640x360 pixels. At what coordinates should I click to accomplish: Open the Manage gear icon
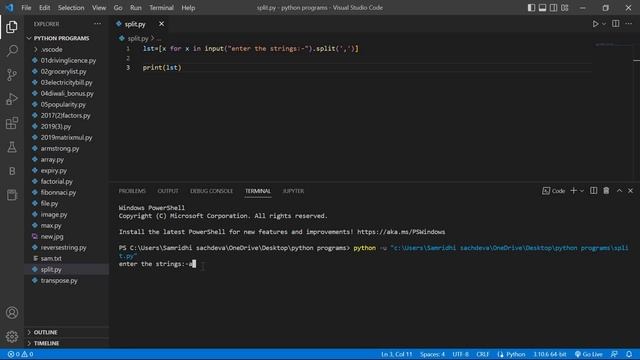click(x=12, y=336)
